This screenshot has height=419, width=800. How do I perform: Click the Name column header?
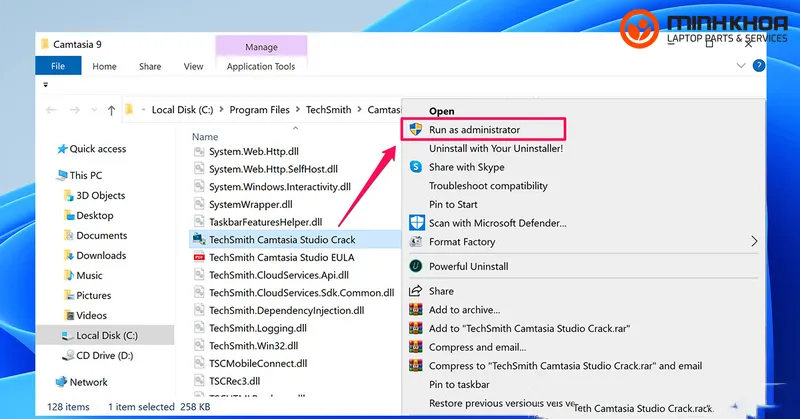coord(205,136)
